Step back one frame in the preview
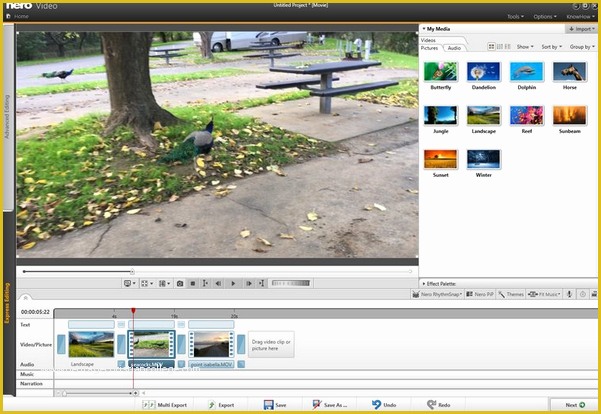Viewport: 601px width, 414px height. [x=218, y=283]
